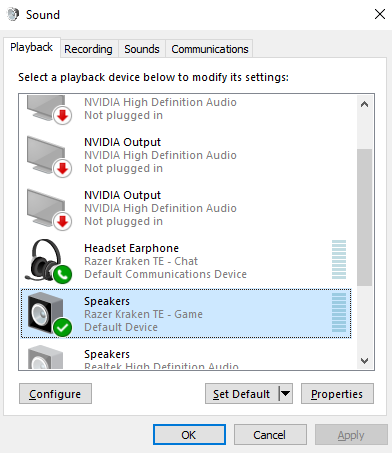Screen dimensions: 392x453
Task: Click the volume level meter for Headset Earphone
Action: tap(339, 260)
